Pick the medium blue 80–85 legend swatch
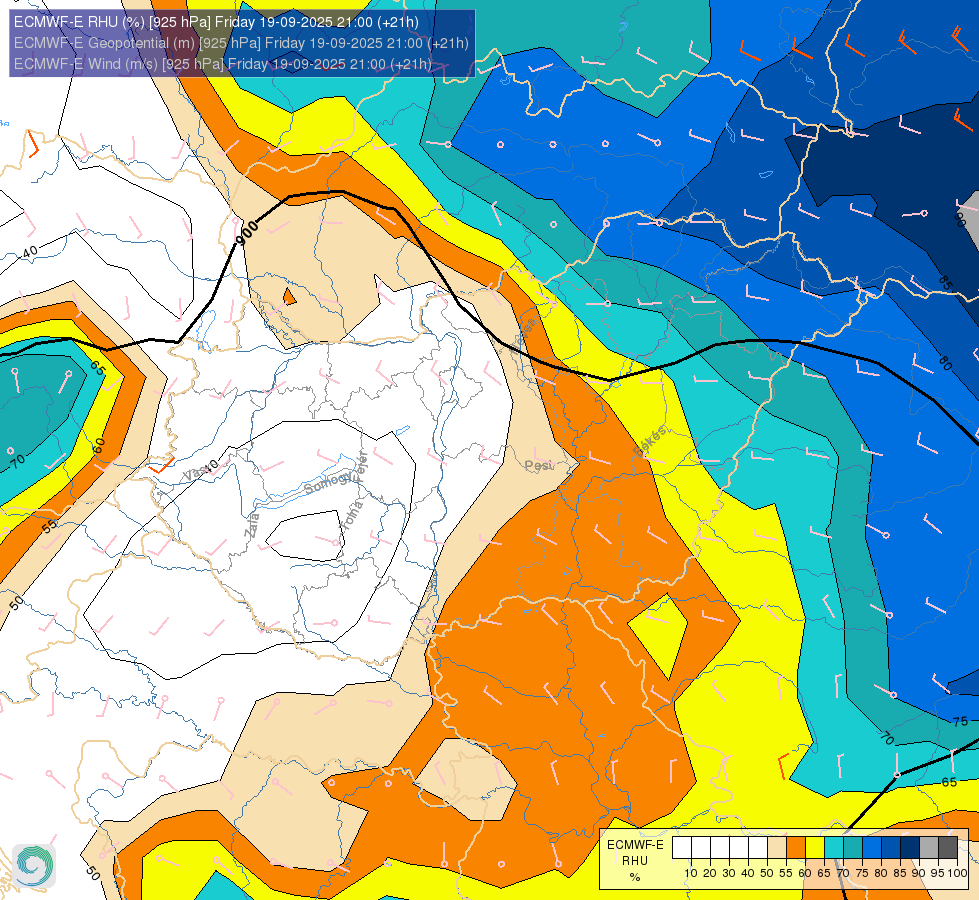 click(891, 848)
